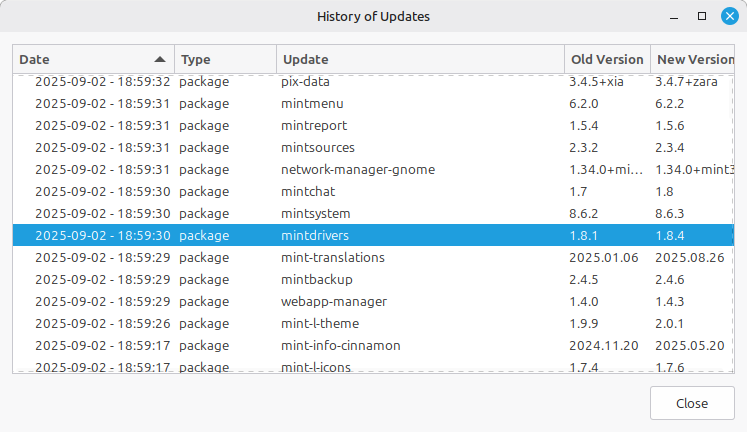The image size is (747, 432).
Task: Select the mintbackup update row
Action: [373, 279]
